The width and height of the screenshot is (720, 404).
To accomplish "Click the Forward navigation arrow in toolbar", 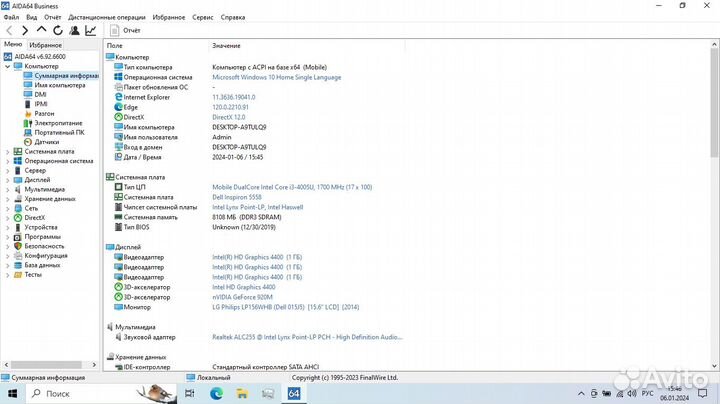I will pyautogui.click(x=25, y=31).
